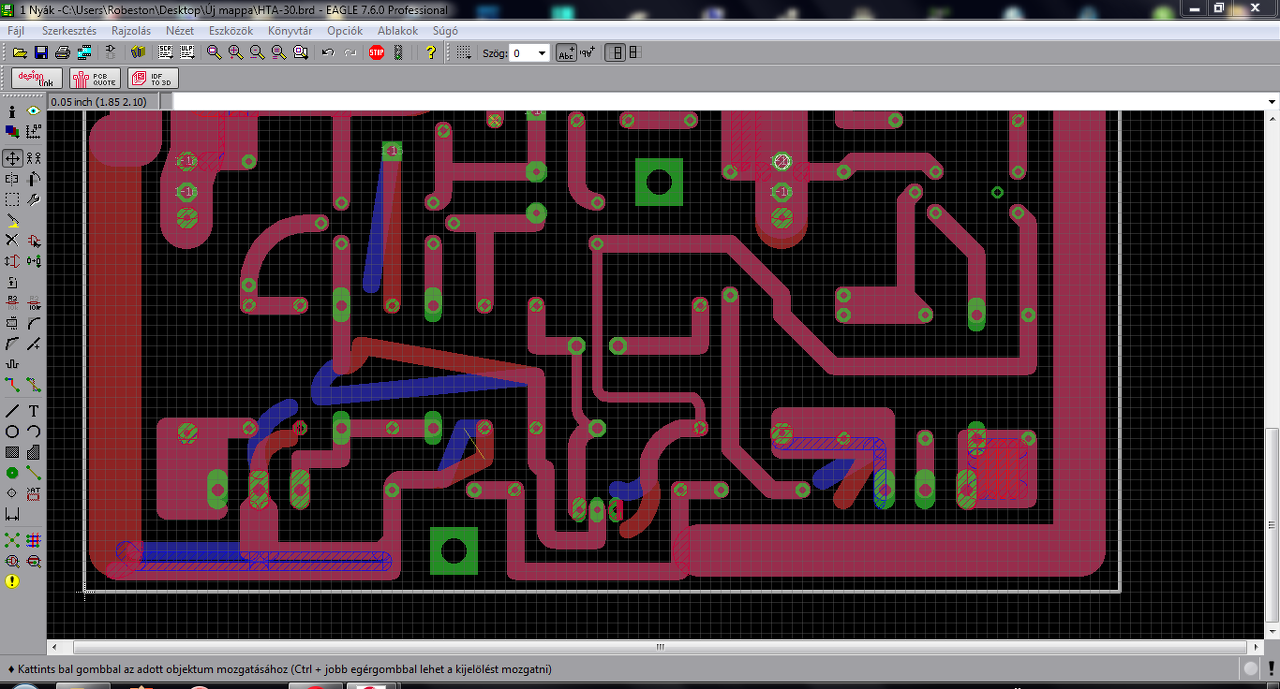Select the Meander tool
This screenshot has width=1280, height=689.
[x=12, y=364]
